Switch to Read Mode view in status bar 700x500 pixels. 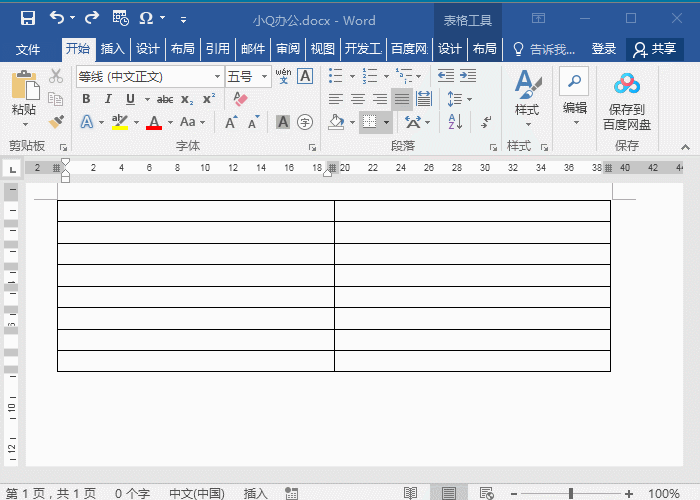point(410,493)
